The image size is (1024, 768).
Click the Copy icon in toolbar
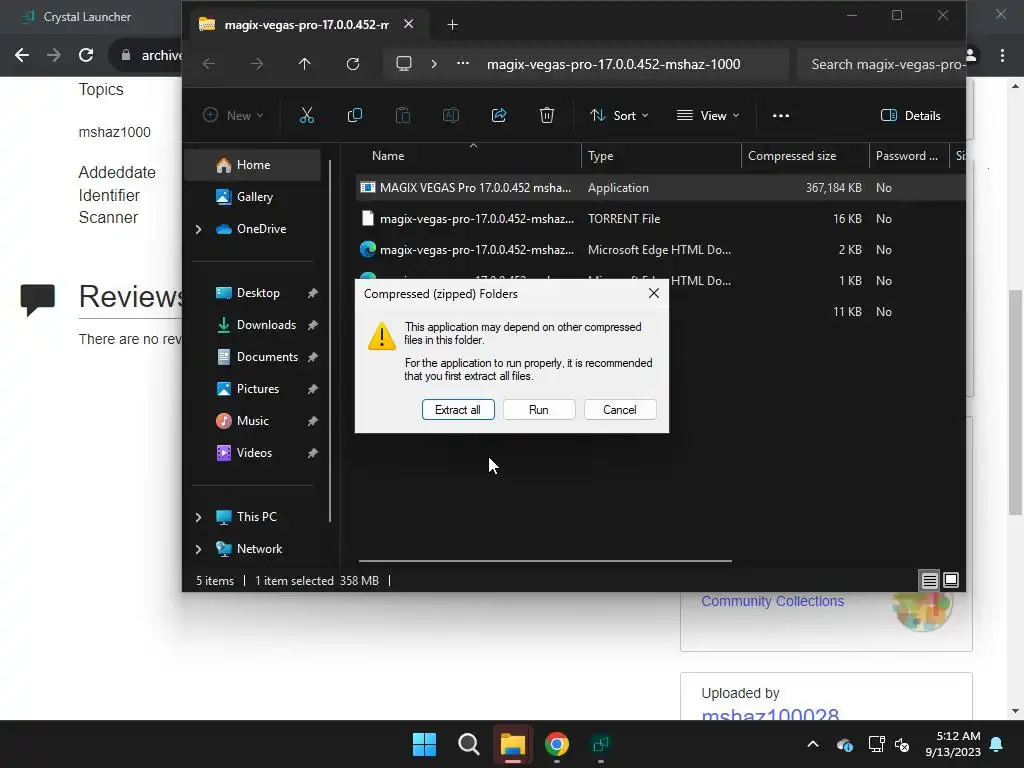(355, 116)
